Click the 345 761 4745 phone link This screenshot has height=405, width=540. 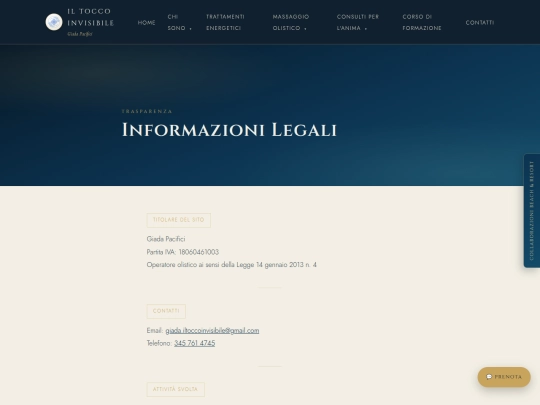click(195, 343)
